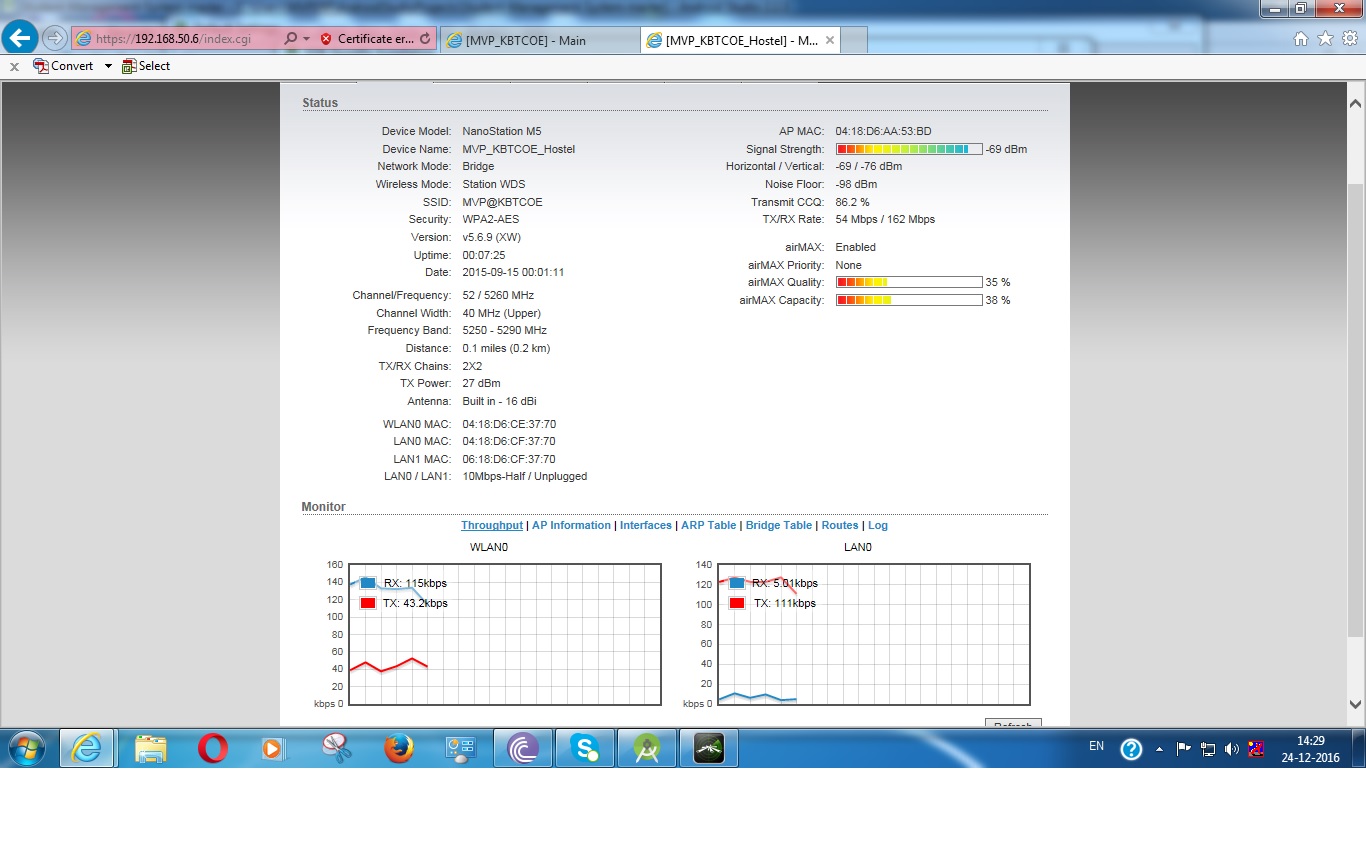Expand the address bar search dropdown arrow
The width and height of the screenshot is (1366, 855).
click(305, 39)
